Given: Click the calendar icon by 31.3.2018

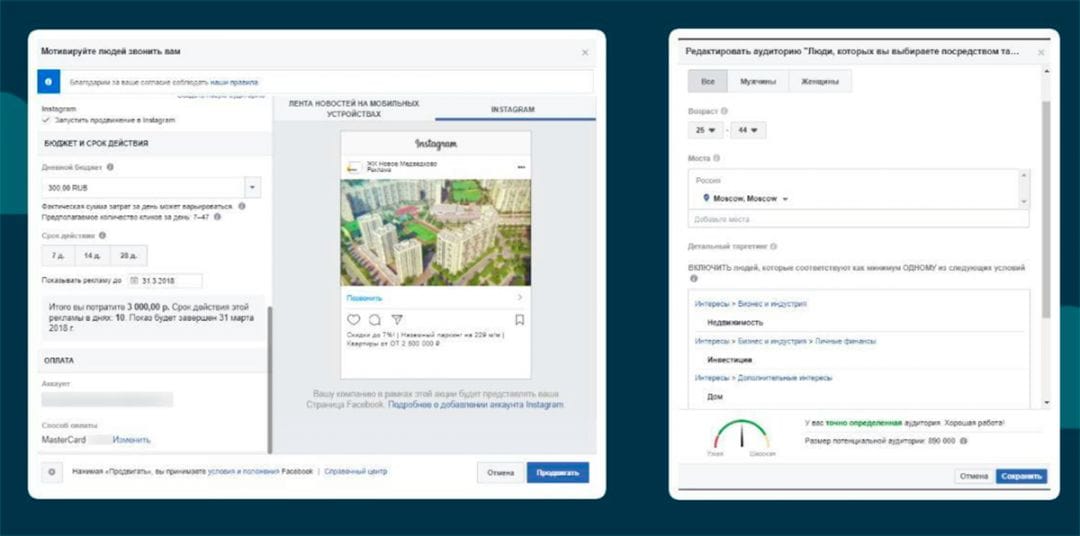Looking at the screenshot, I should 134,281.
